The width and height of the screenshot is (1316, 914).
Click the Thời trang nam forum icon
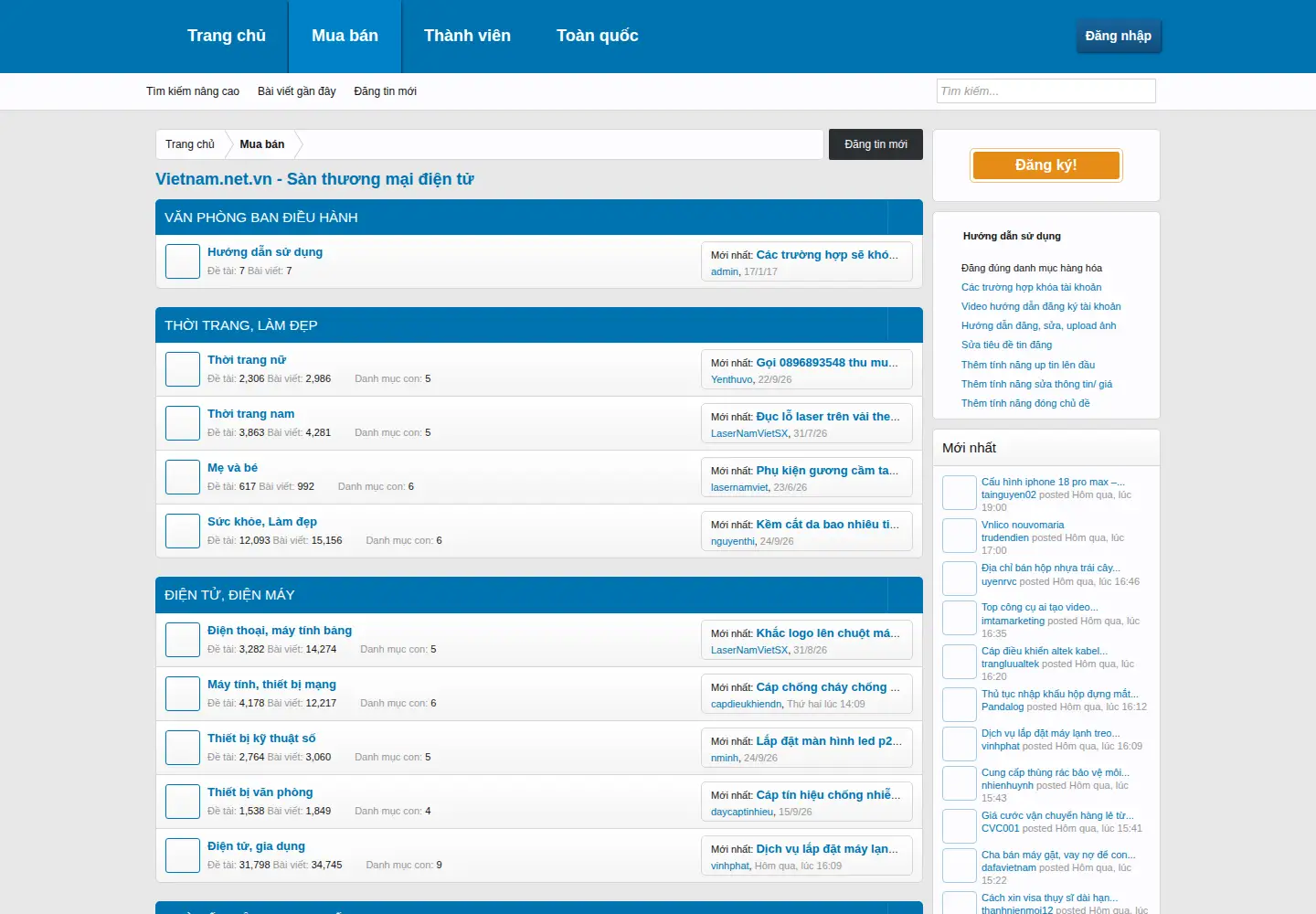[183, 423]
